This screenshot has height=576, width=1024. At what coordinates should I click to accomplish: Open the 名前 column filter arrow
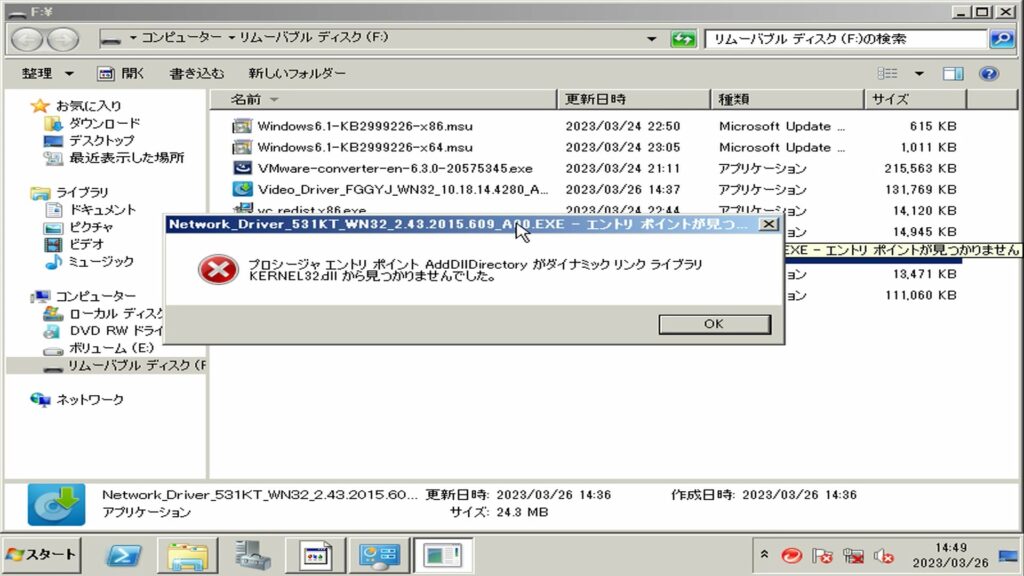pyautogui.click(x=274, y=99)
